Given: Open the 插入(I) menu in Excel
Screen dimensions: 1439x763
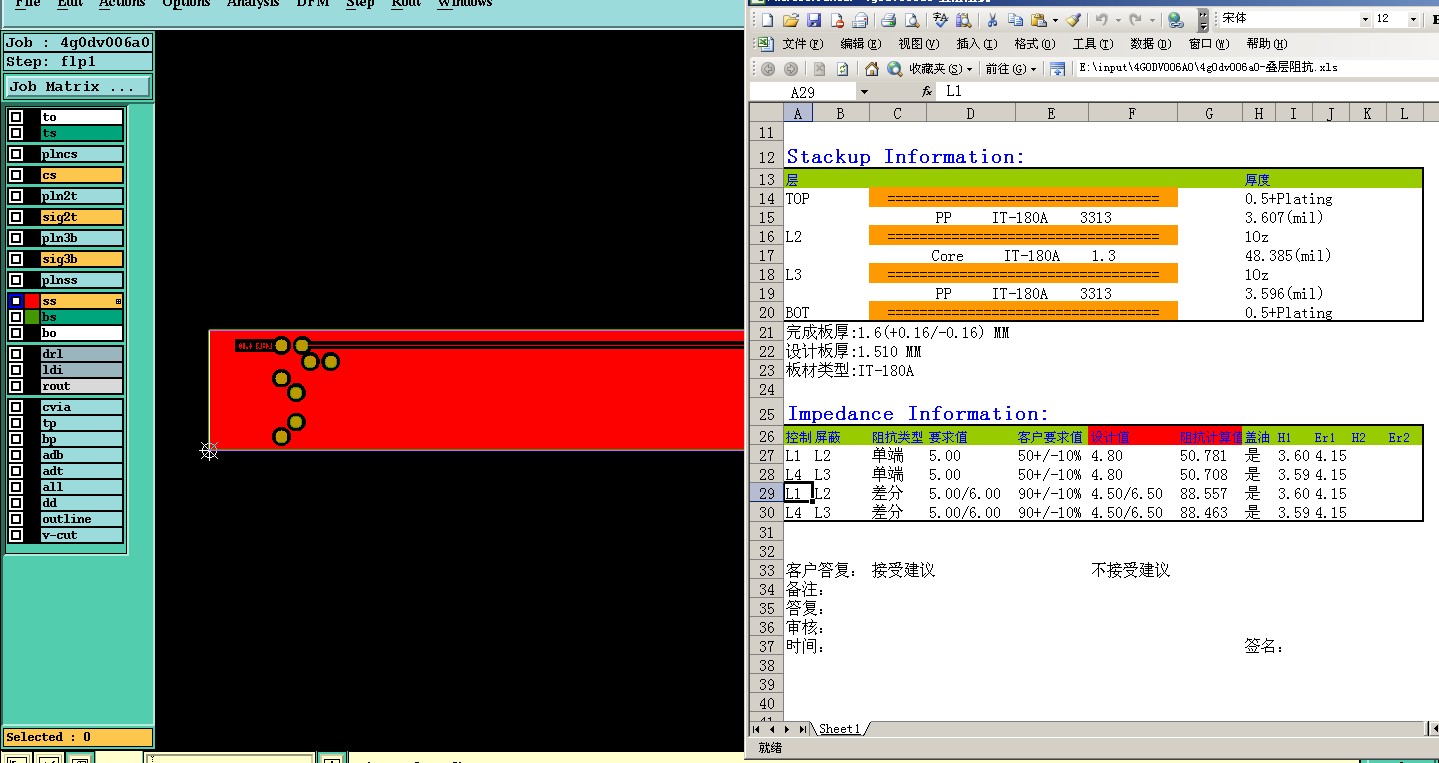Looking at the screenshot, I should (x=977, y=44).
